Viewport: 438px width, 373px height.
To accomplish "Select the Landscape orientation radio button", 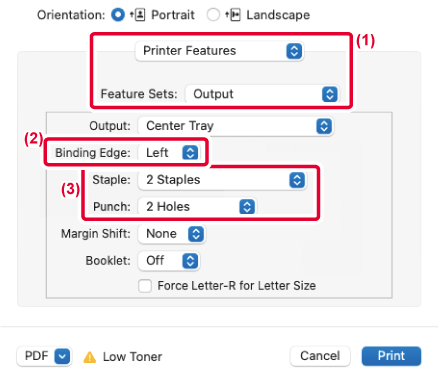I will [x=213, y=15].
